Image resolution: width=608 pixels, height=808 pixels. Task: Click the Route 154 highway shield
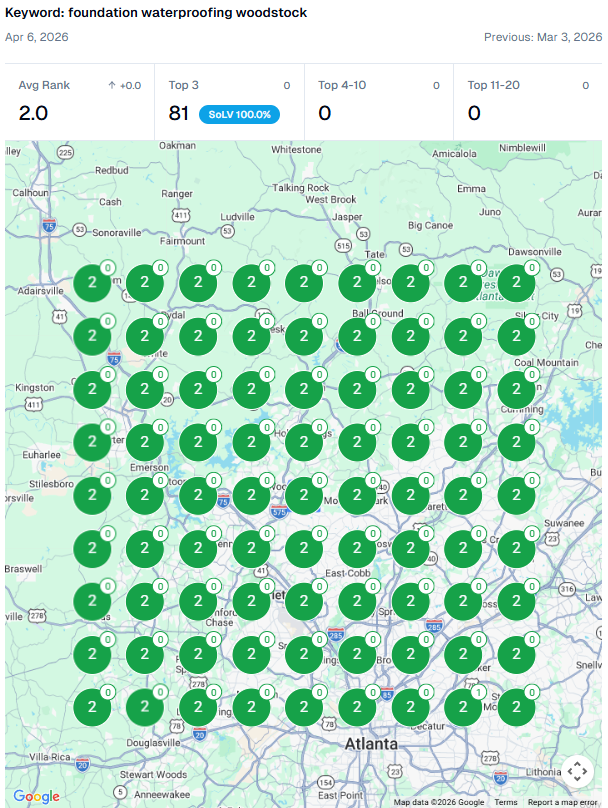pyautogui.click(x=326, y=782)
